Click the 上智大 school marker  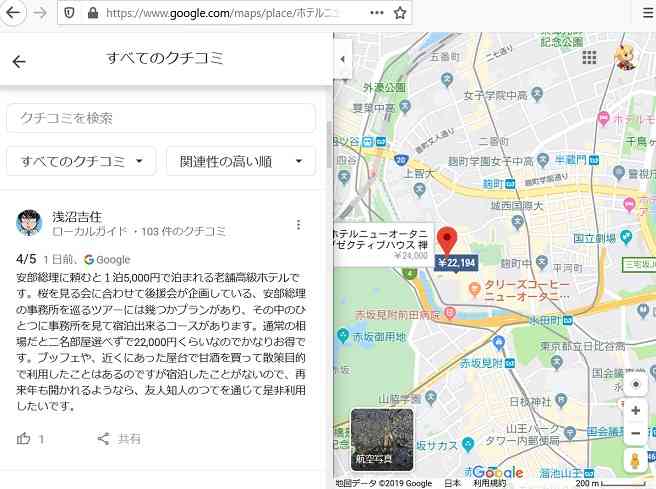click(x=419, y=189)
